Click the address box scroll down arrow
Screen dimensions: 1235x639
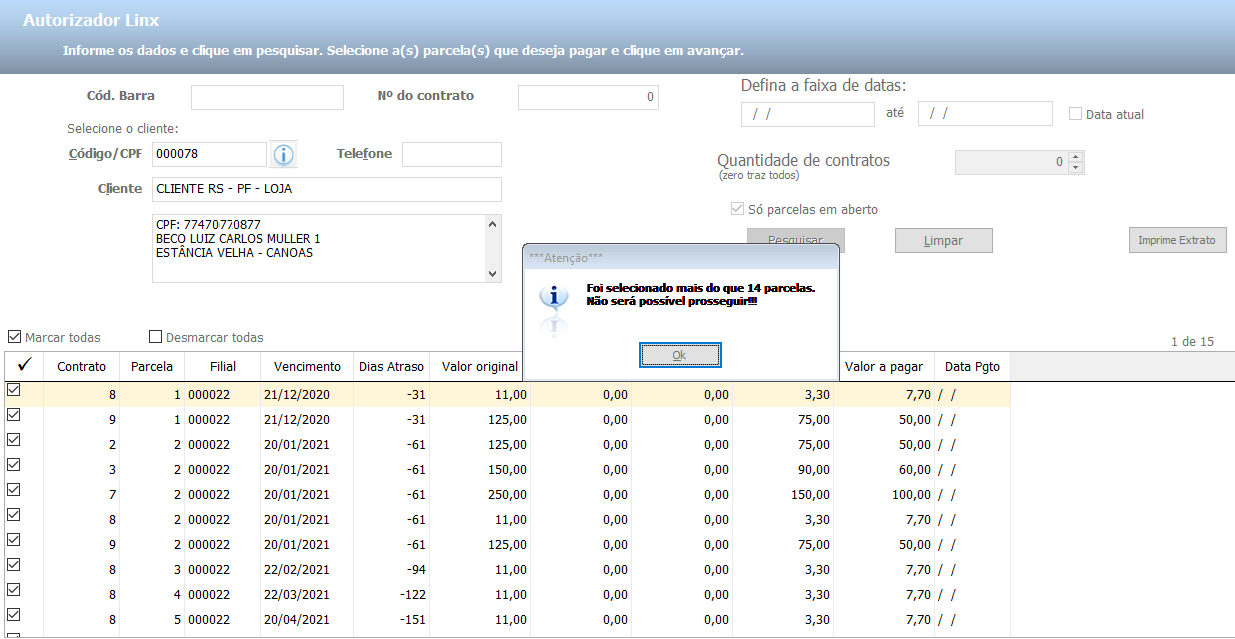[x=492, y=273]
